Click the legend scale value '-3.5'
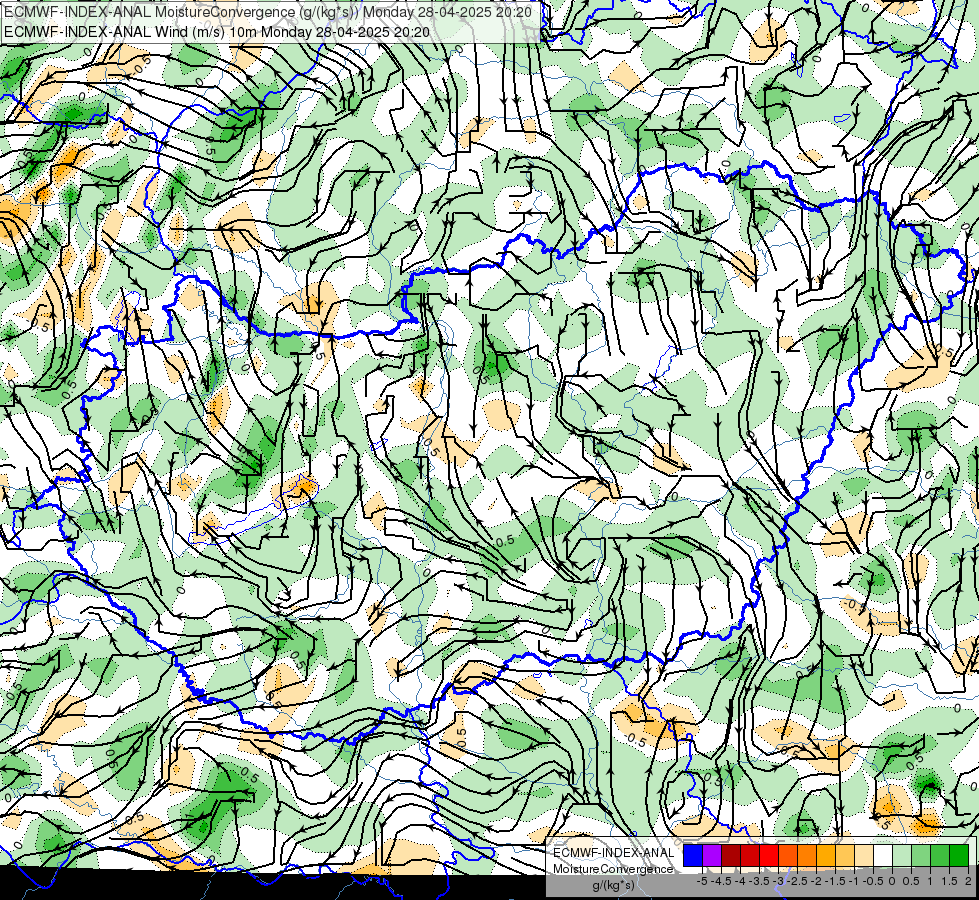 759,881
